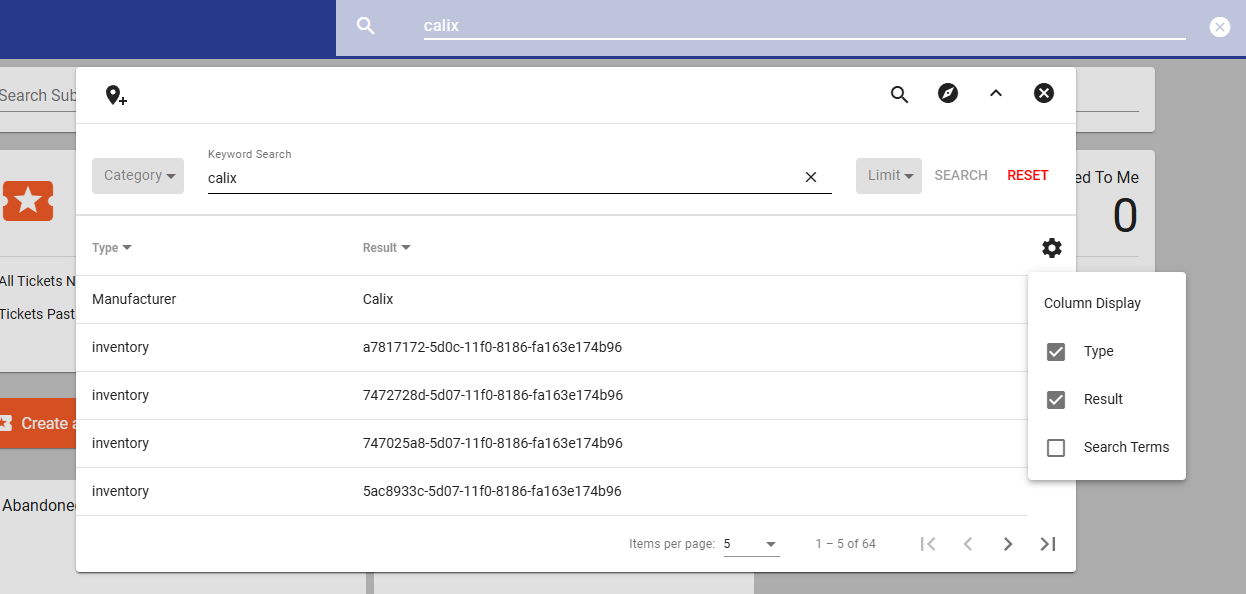Click the Column Display heading

1092,304
